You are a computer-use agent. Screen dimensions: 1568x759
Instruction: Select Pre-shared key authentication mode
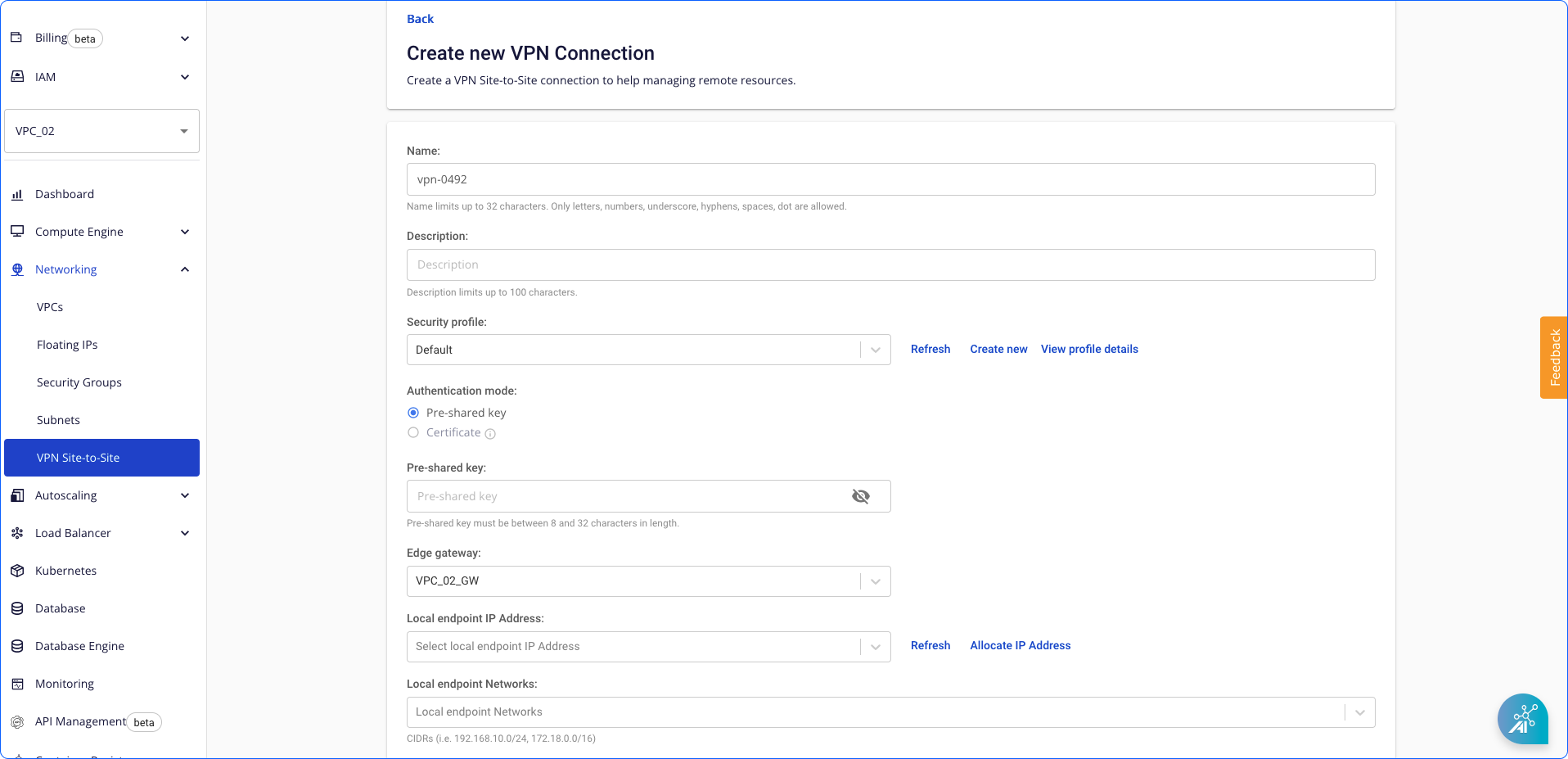413,413
